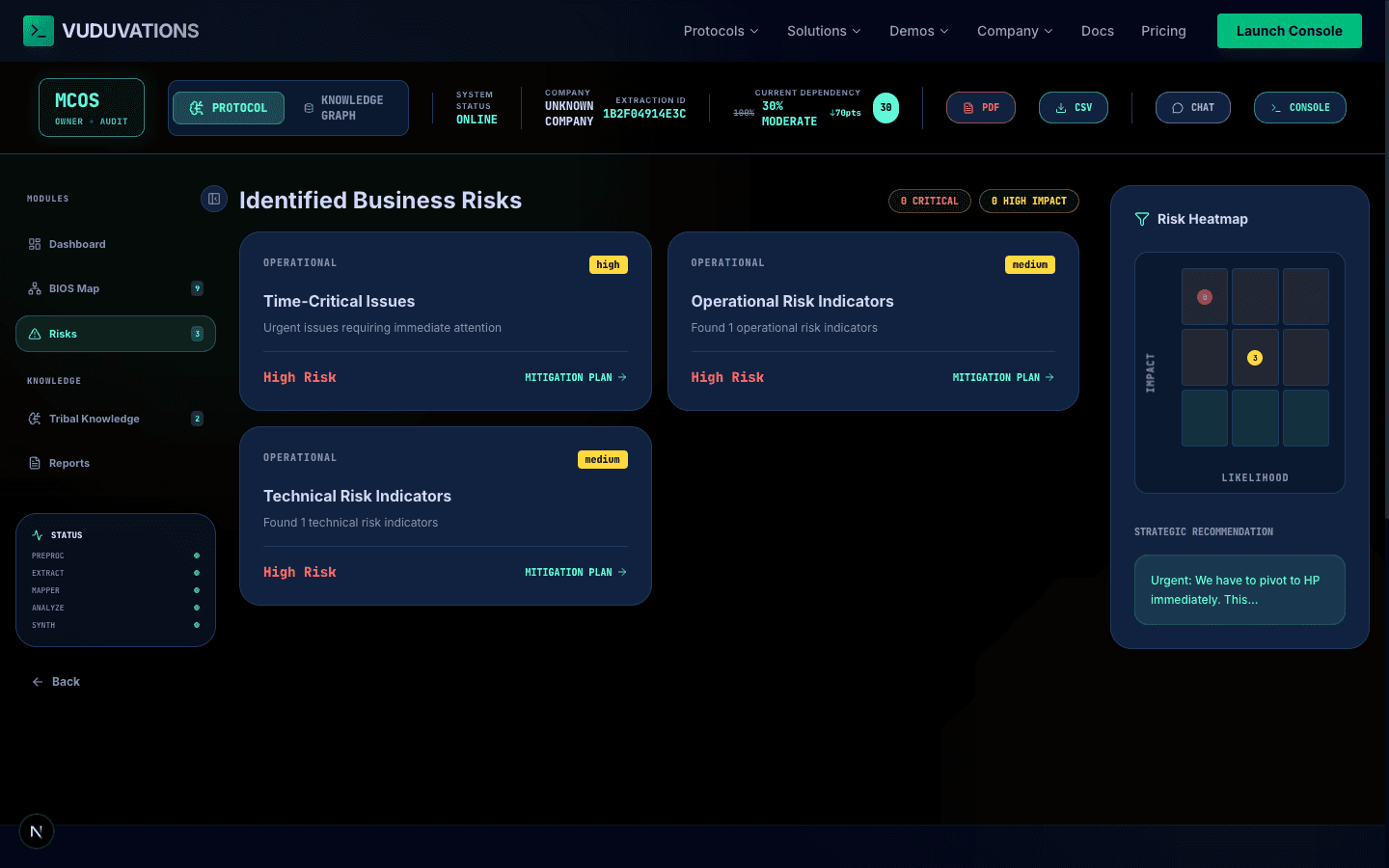Screen dimensions: 1389x868
Task: Export report as PDF
Action: coord(981,108)
